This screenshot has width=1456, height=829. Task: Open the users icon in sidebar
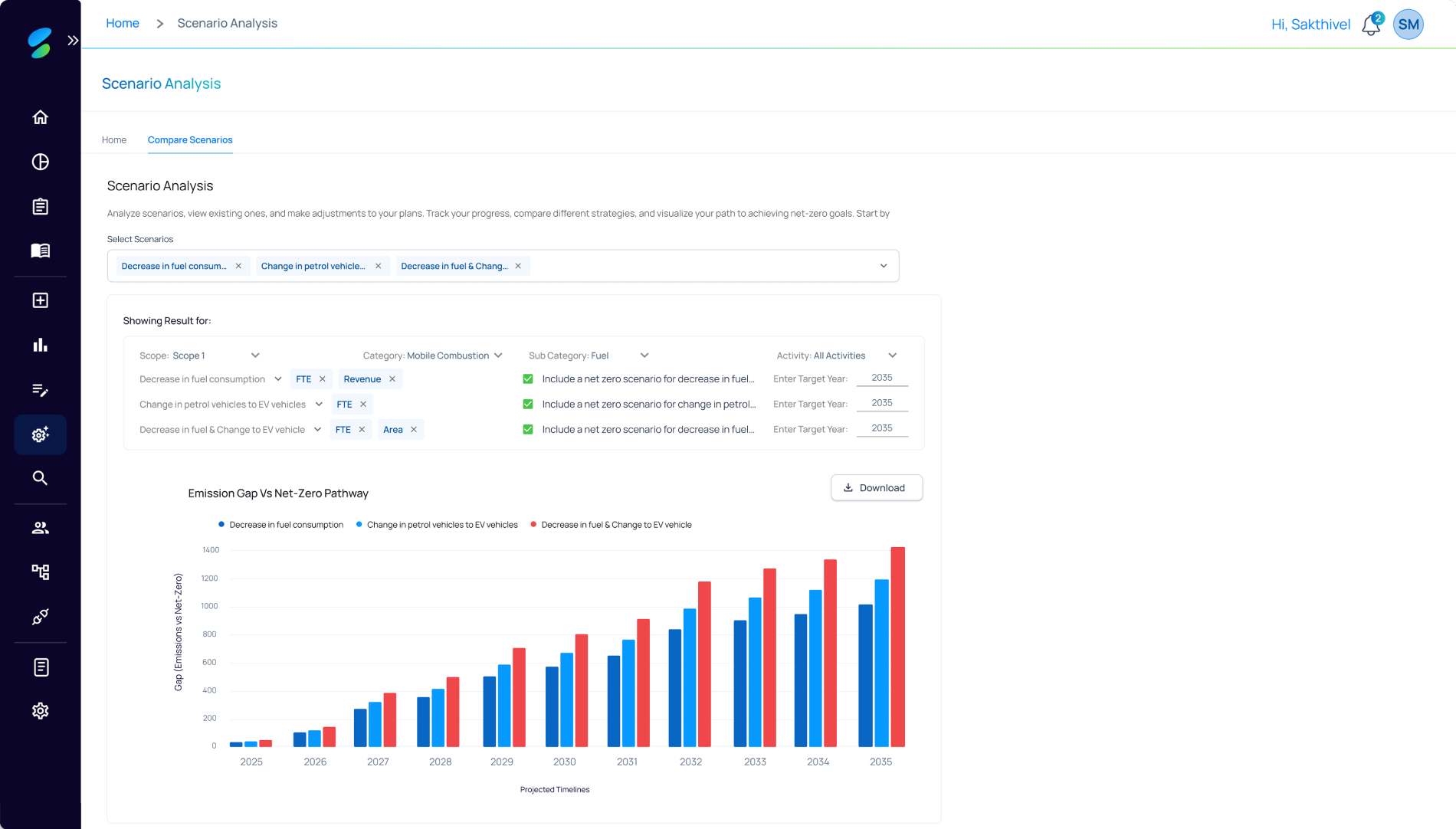[x=41, y=528]
